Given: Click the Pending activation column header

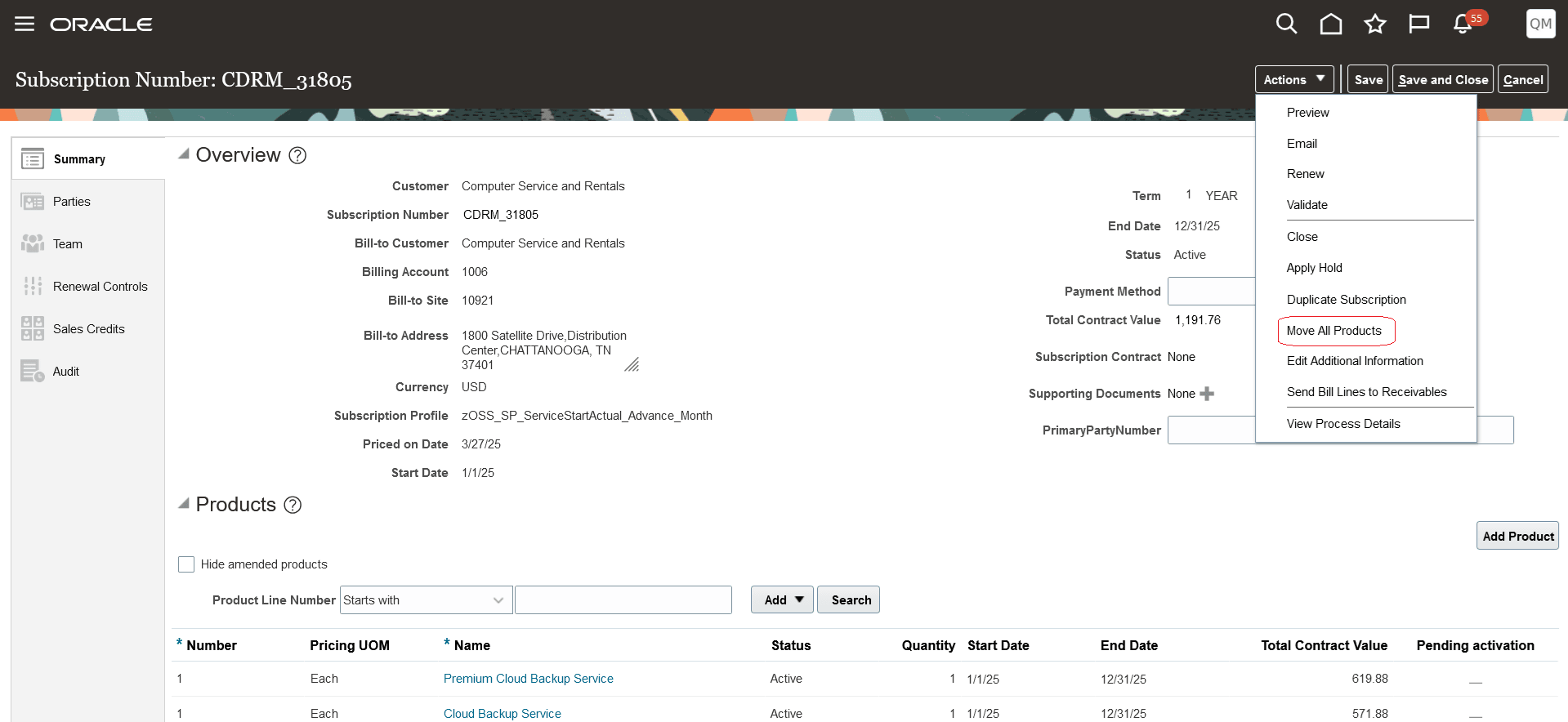Looking at the screenshot, I should coord(1475,645).
